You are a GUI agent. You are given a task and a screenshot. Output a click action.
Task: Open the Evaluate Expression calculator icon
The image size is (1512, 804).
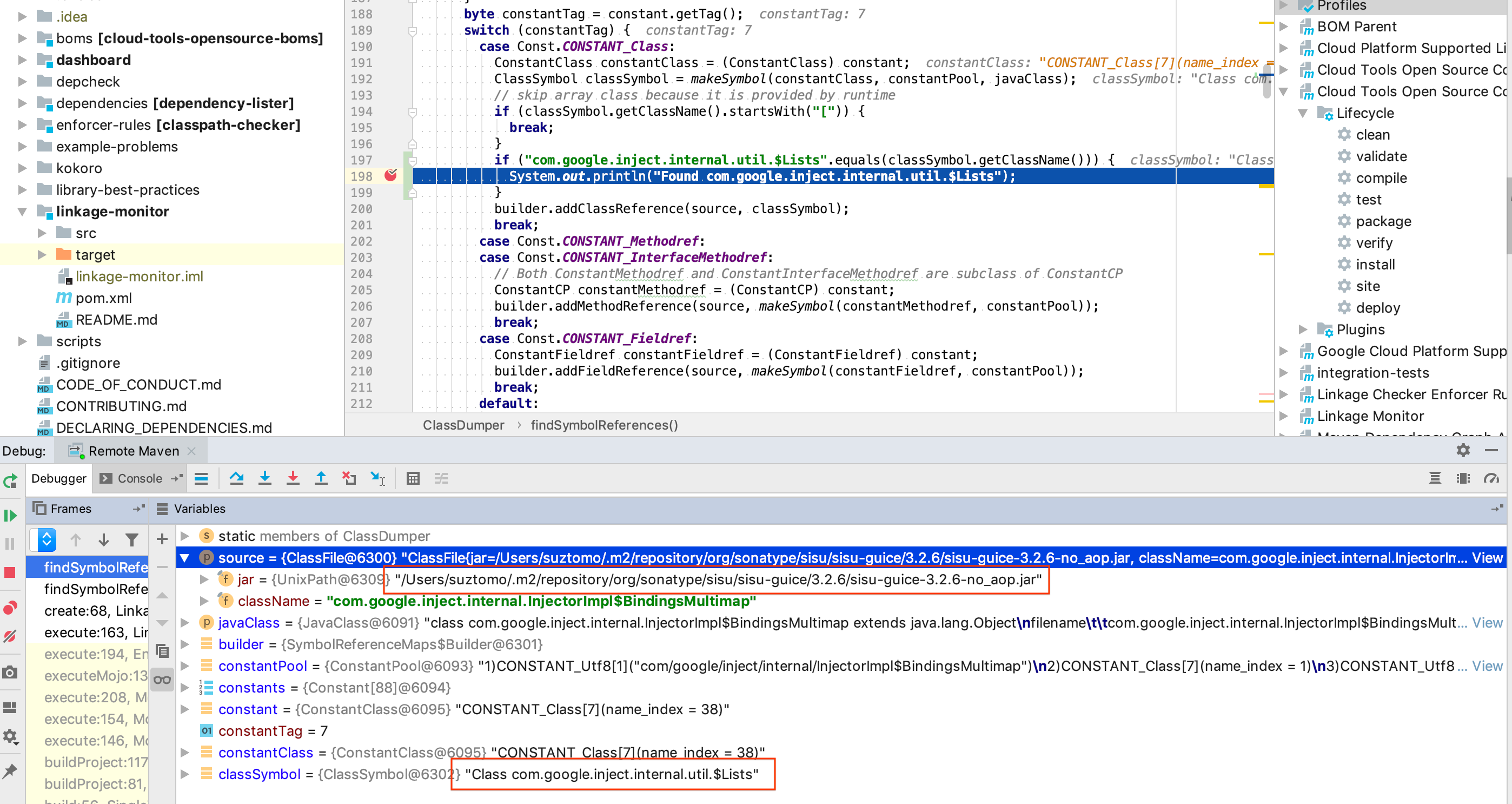(x=413, y=479)
